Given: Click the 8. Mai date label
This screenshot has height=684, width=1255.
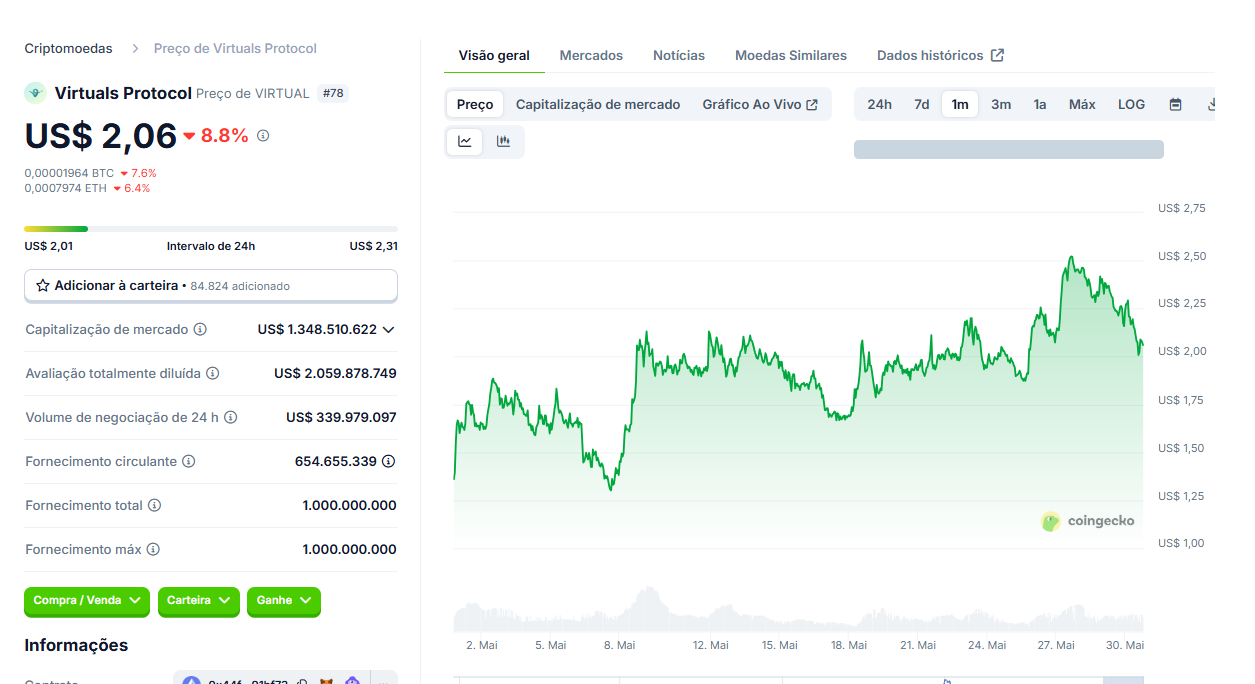Looking at the screenshot, I should point(619,645).
